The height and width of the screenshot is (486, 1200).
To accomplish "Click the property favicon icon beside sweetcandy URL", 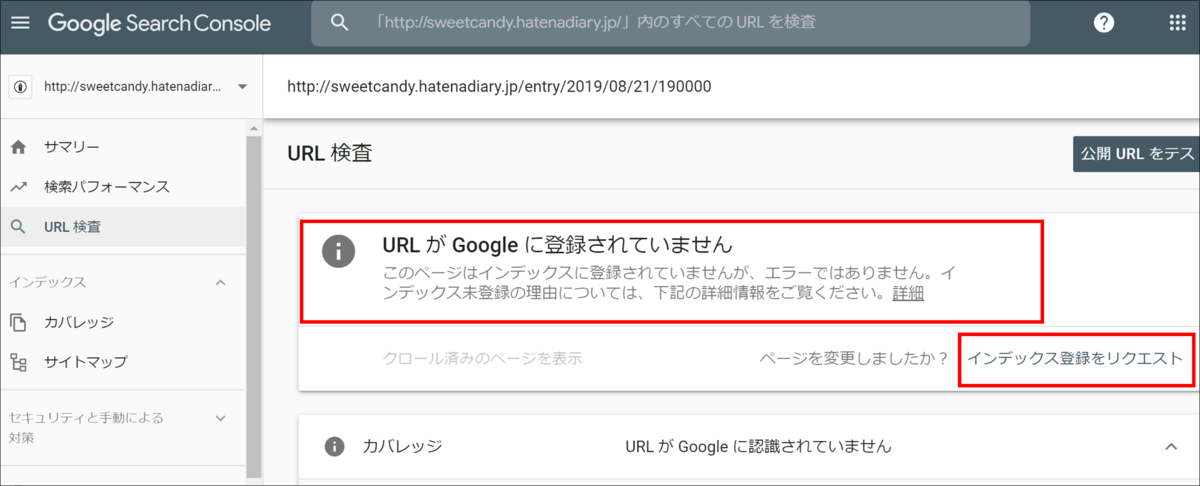I will (22, 87).
